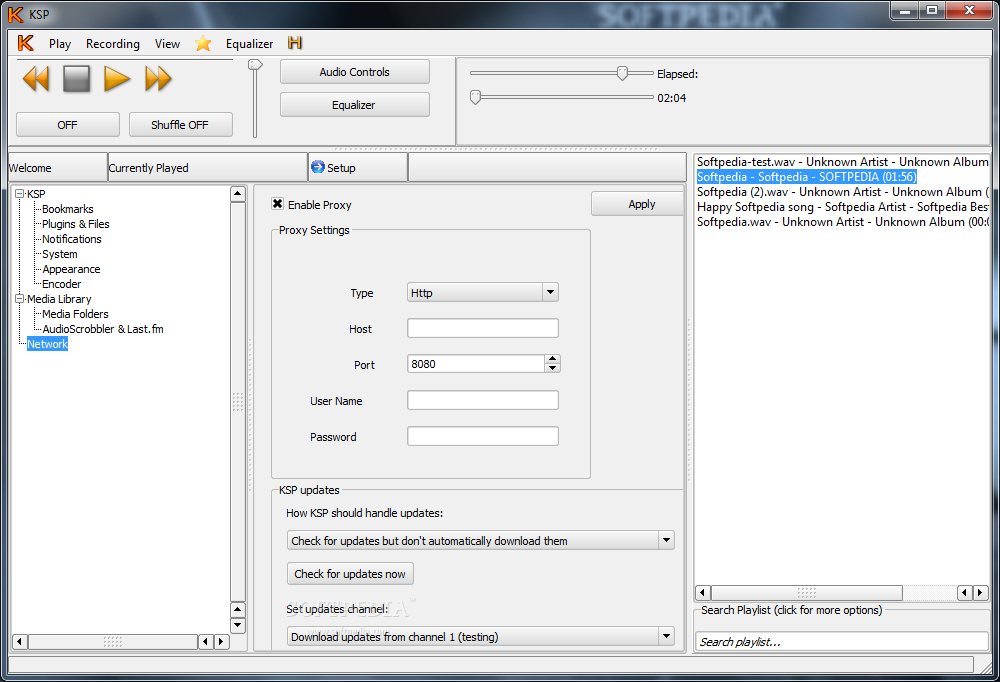Click the Equalizer button under Audio Controls
Image resolution: width=1000 pixels, height=682 pixels.
pos(355,105)
